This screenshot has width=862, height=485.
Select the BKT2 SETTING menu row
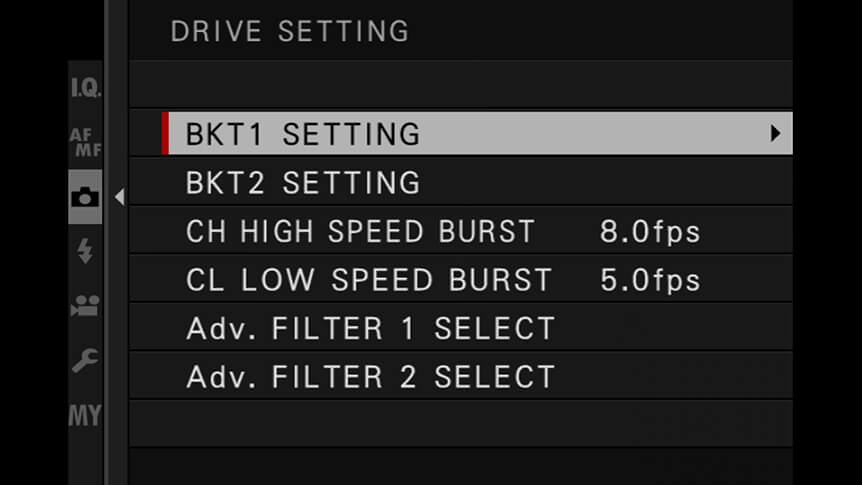tap(461, 183)
